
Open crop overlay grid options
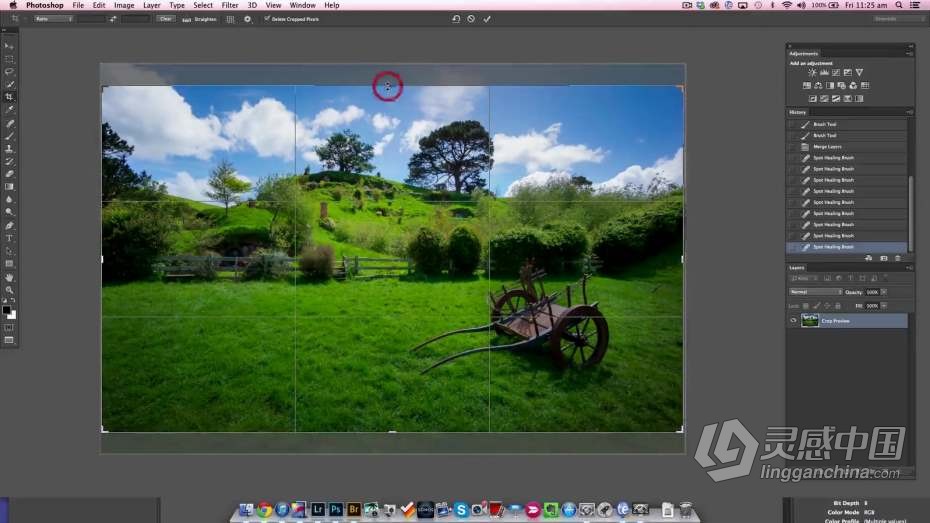click(230, 19)
